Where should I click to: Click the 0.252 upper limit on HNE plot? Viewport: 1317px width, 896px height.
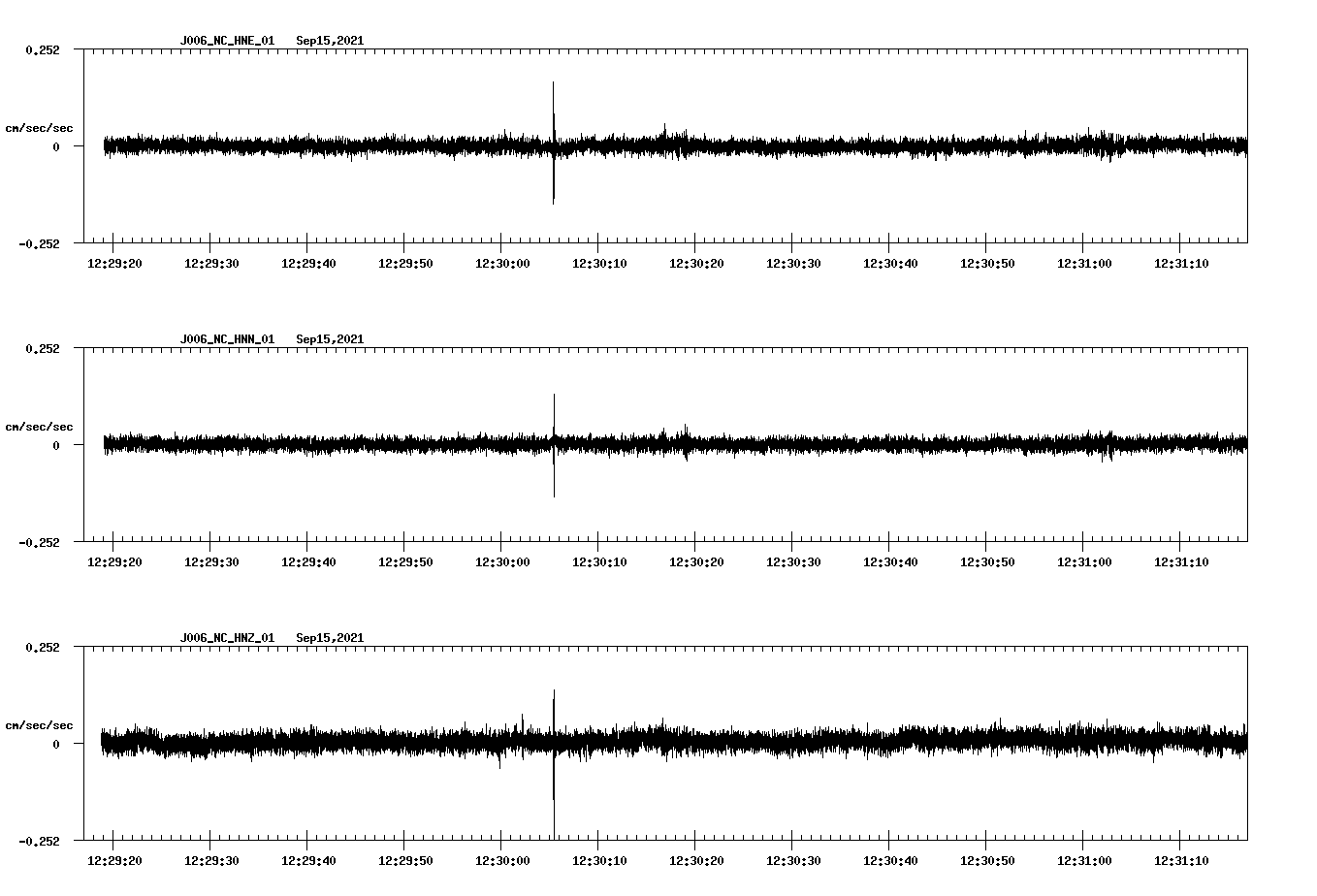click(43, 49)
